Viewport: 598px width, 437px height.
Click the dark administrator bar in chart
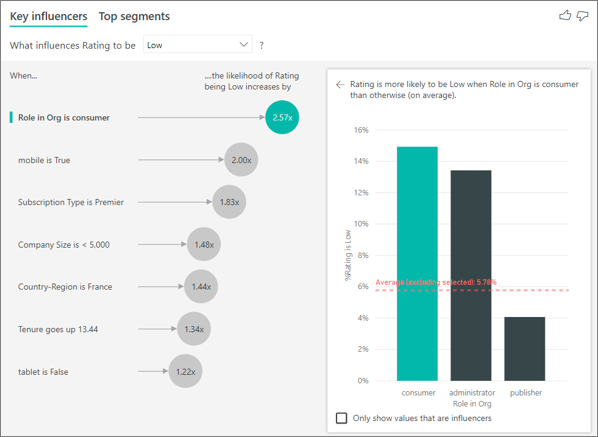point(471,276)
